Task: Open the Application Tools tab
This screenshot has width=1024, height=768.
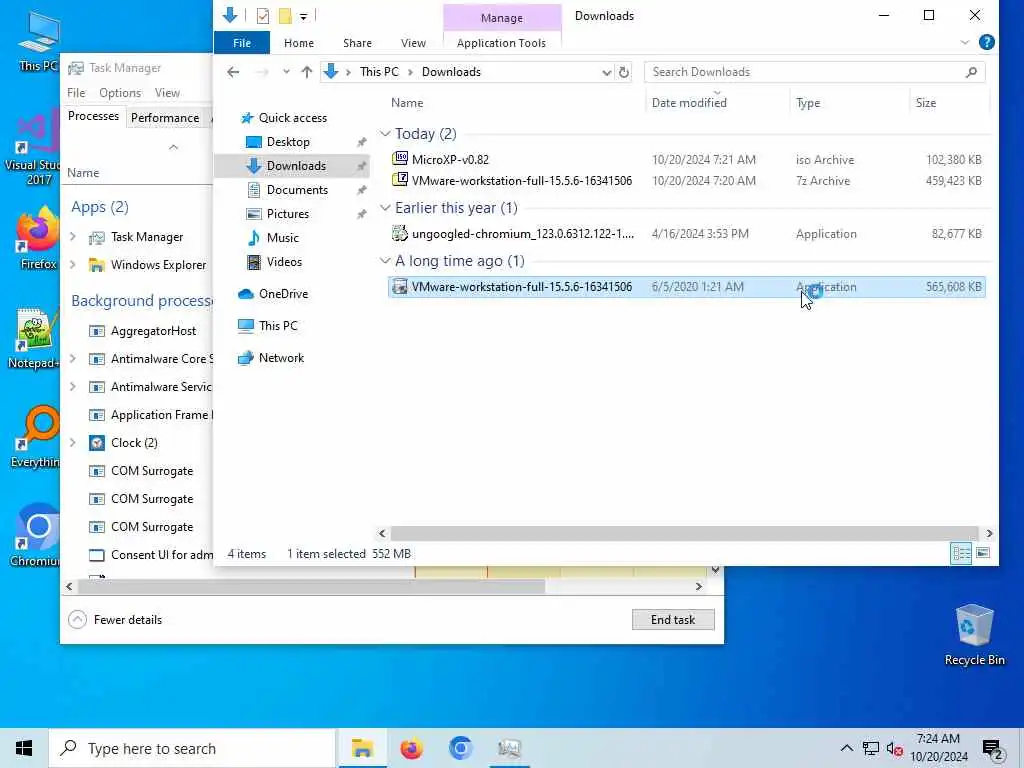Action: tap(501, 43)
